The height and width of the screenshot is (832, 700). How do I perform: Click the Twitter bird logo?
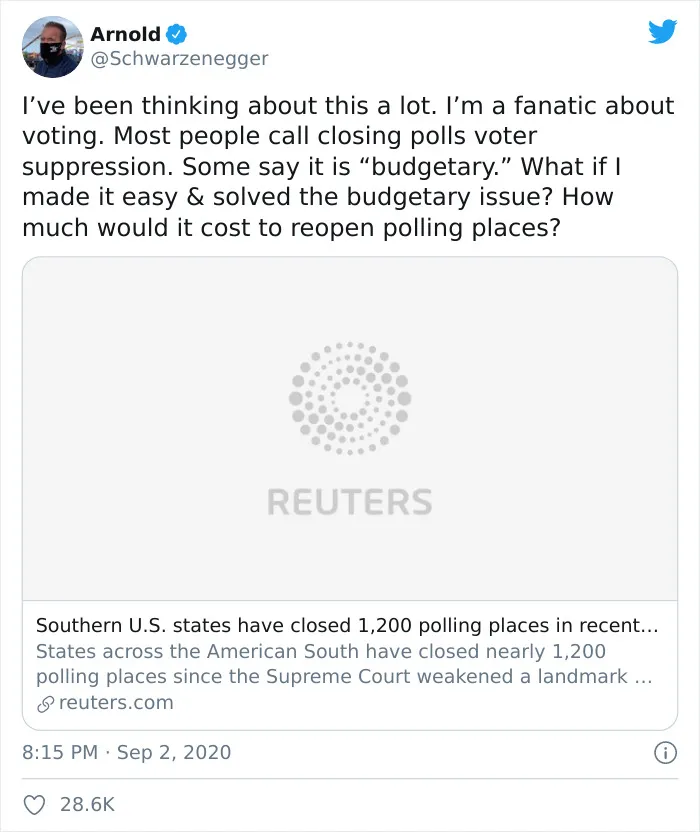[662, 31]
